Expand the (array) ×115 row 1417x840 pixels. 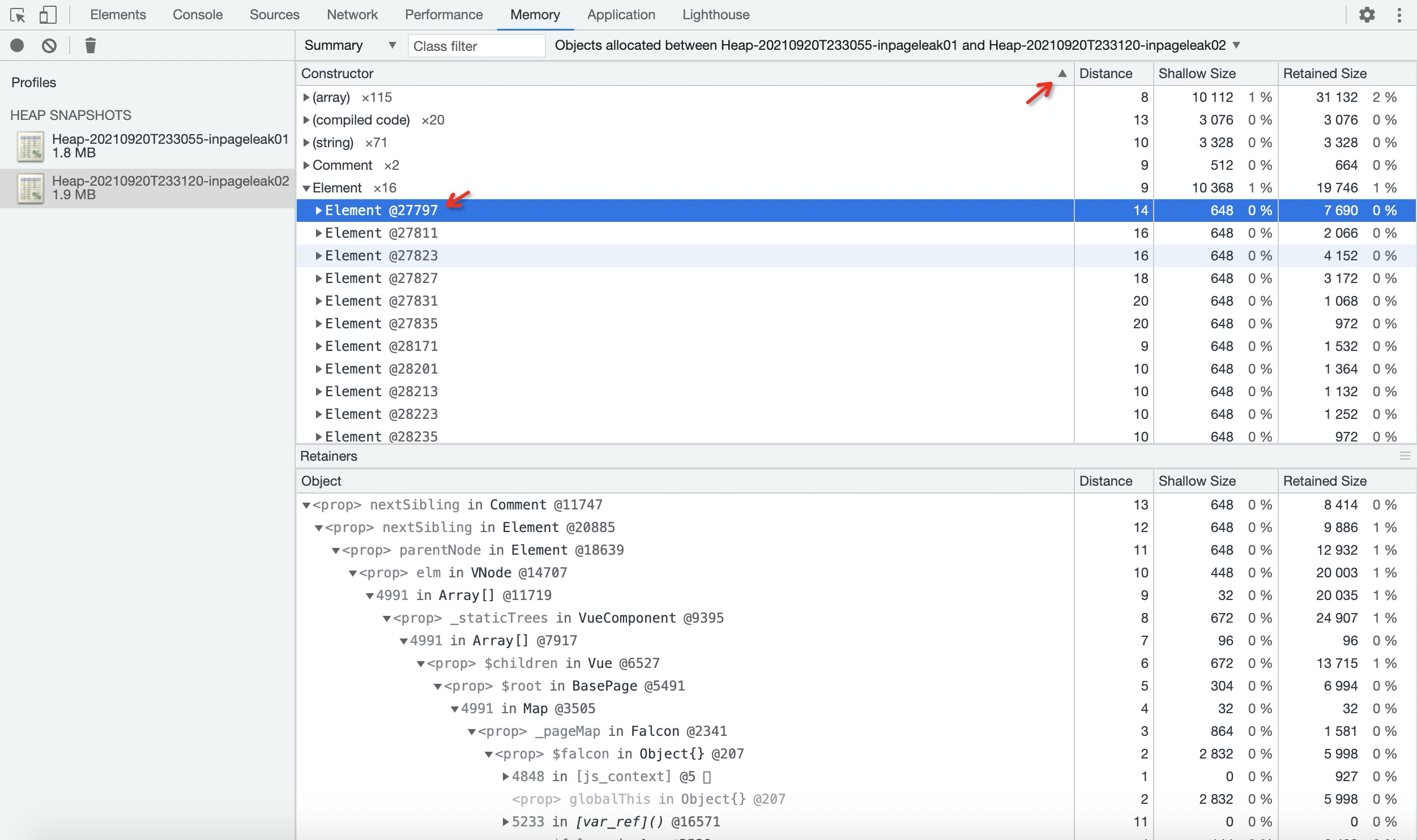pos(306,97)
